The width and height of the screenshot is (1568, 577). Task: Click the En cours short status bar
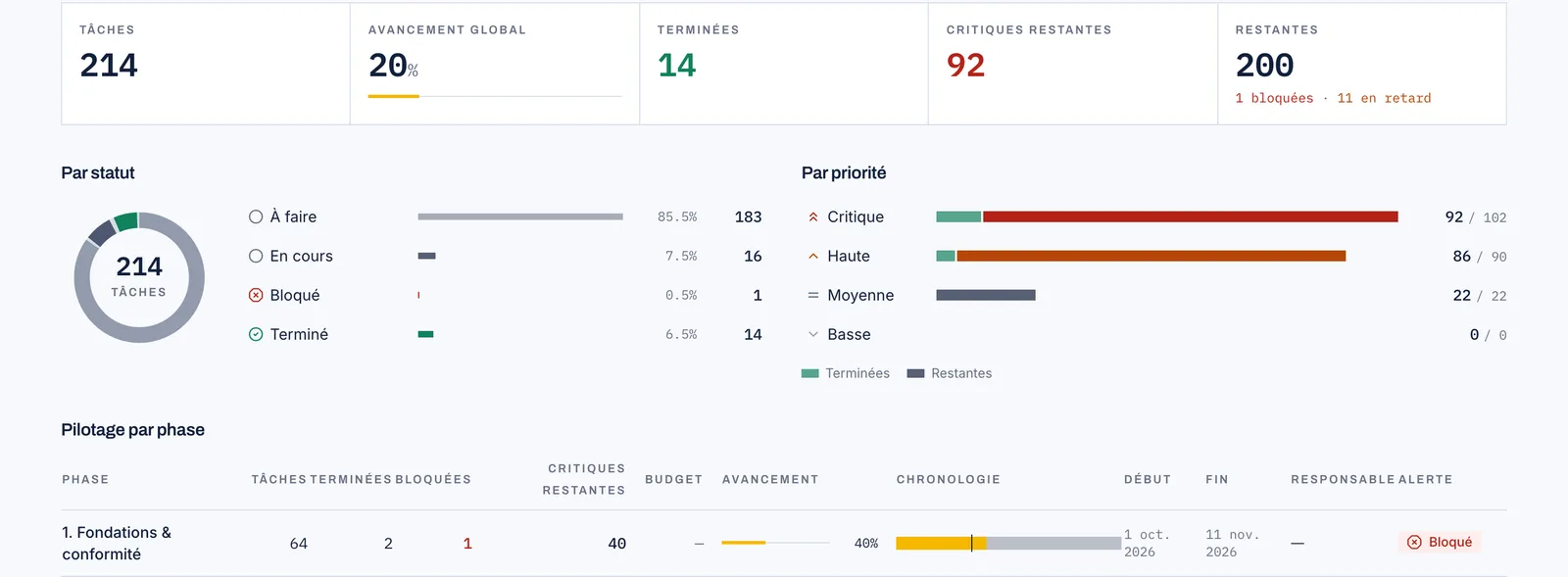tap(426, 256)
